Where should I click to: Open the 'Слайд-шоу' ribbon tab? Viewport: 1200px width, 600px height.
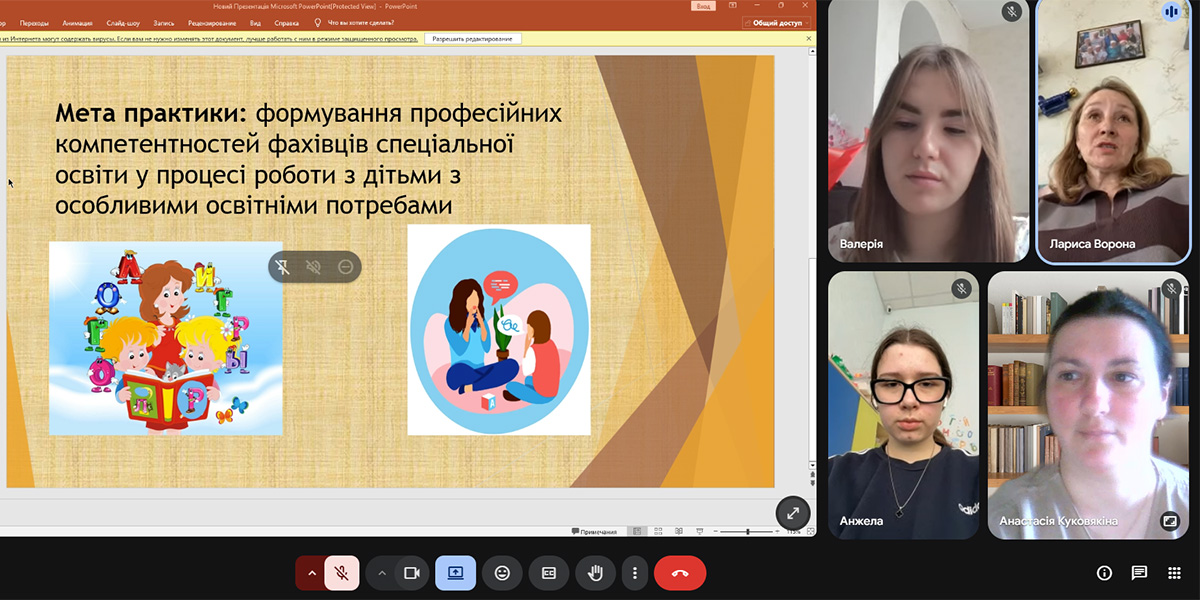click(x=122, y=22)
